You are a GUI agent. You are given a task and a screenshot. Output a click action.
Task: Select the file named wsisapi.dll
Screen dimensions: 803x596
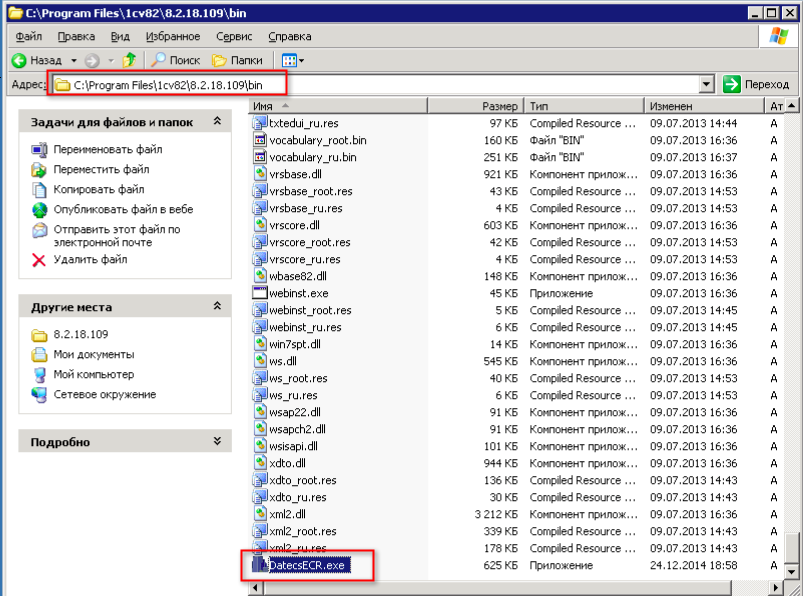[x=293, y=446]
